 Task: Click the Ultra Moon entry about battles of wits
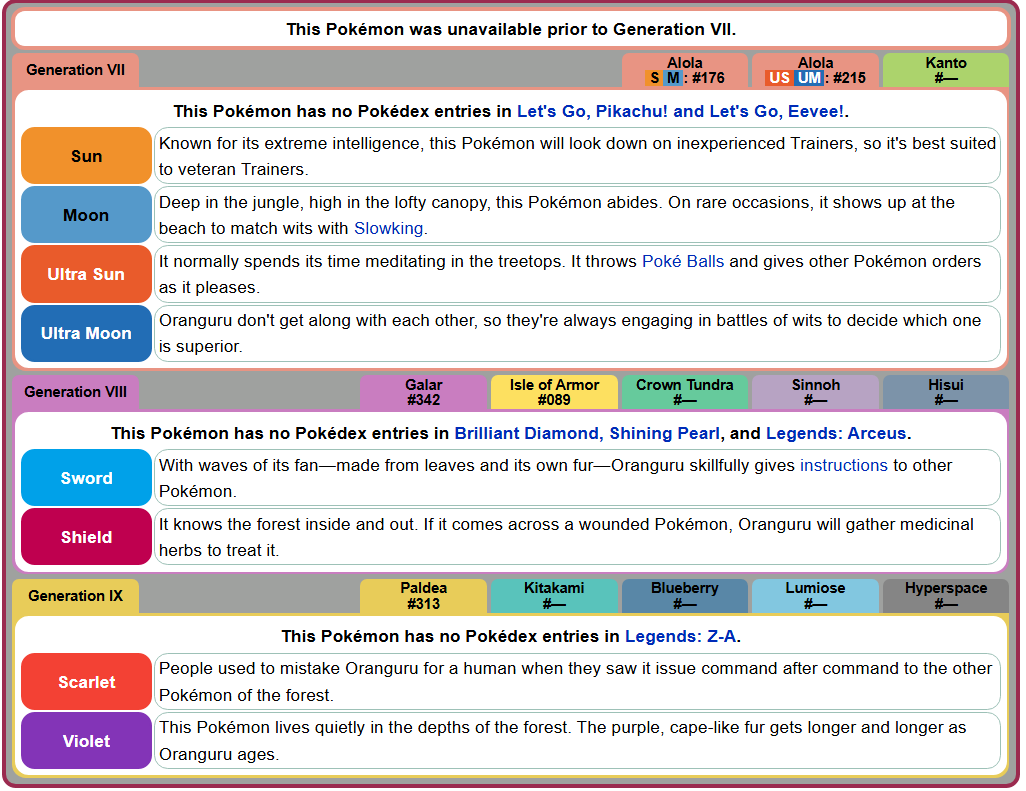[577, 333]
